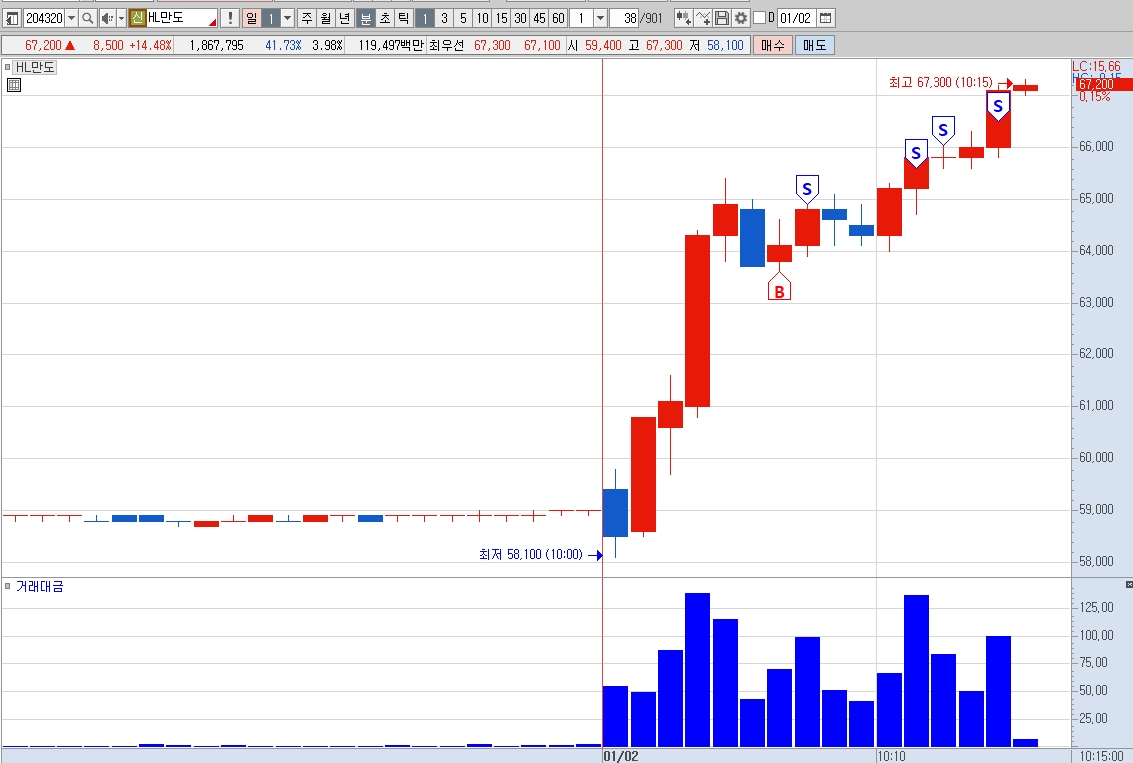Select the 45 minute interval button
This screenshot has width=1133, height=763.
539,18
